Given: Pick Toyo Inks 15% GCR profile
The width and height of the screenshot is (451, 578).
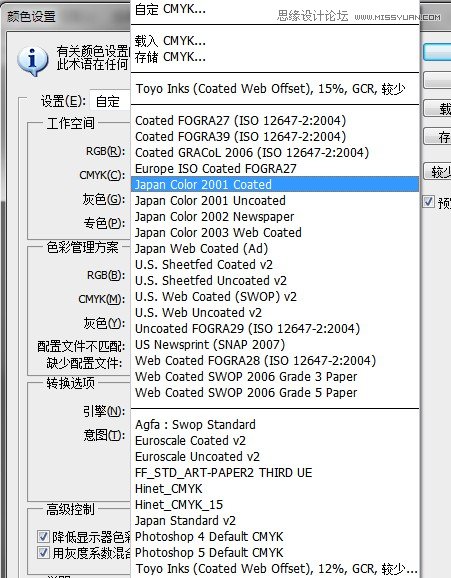Looking at the screenshot, I should [275, 89].
